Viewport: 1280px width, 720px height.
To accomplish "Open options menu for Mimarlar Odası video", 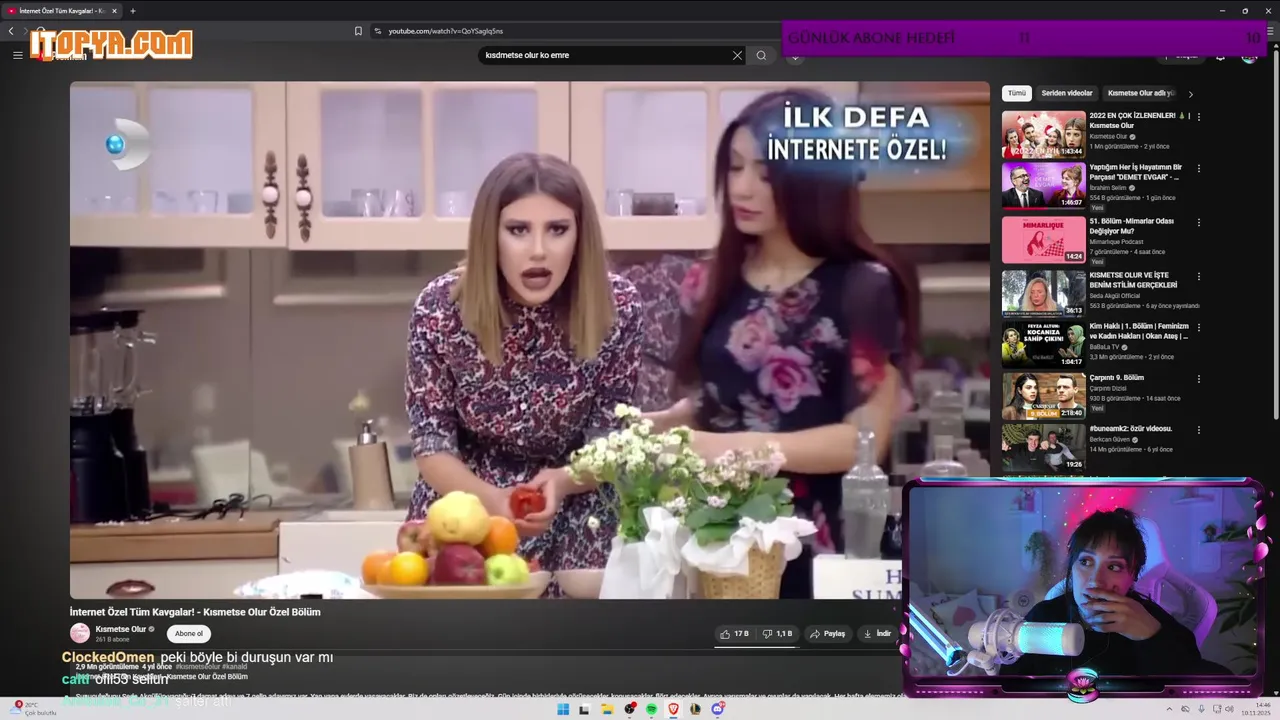I will (1199, 222).
